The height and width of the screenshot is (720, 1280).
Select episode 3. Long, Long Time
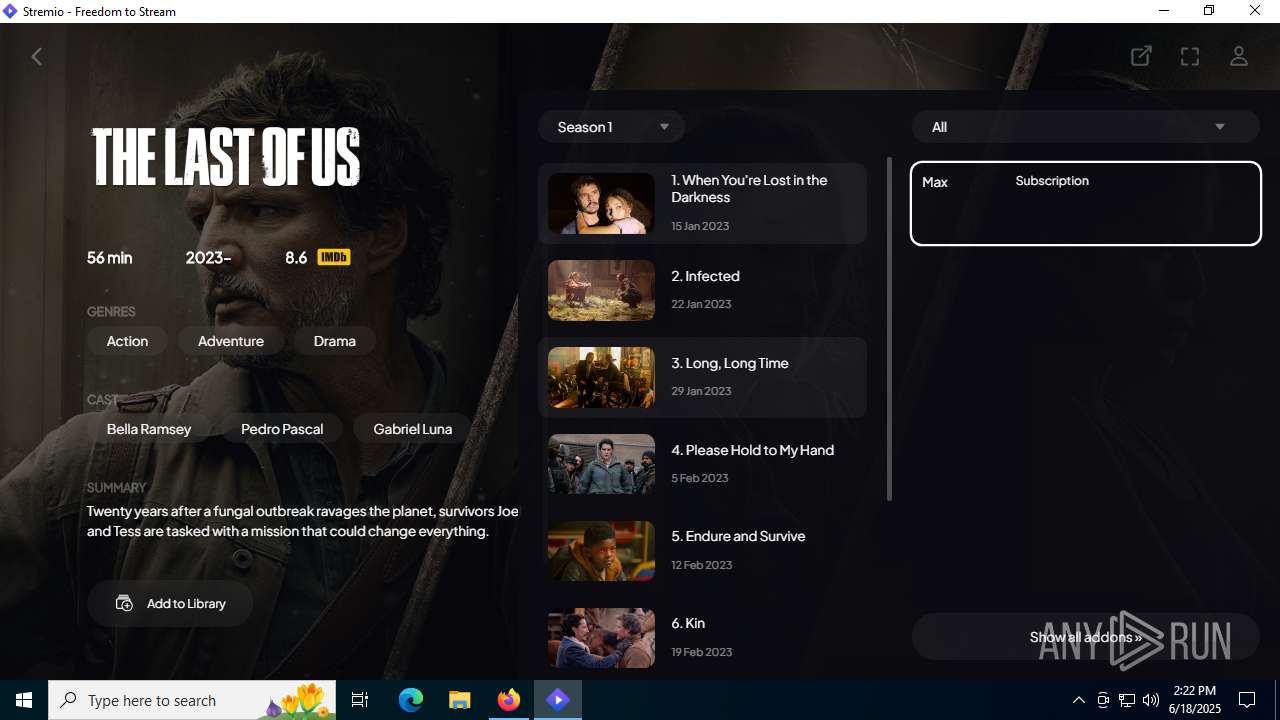click(x=702, y=377)
